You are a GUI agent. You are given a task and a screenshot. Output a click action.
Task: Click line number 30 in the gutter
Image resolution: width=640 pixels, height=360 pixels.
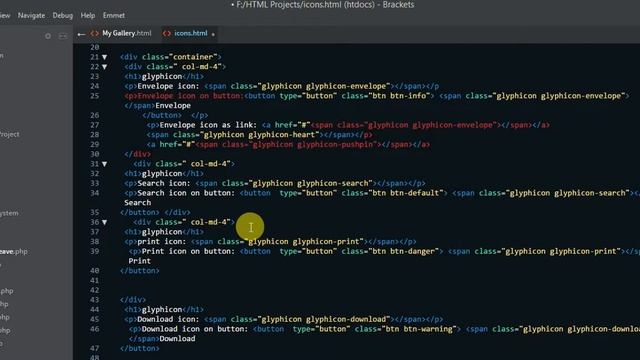95,154
